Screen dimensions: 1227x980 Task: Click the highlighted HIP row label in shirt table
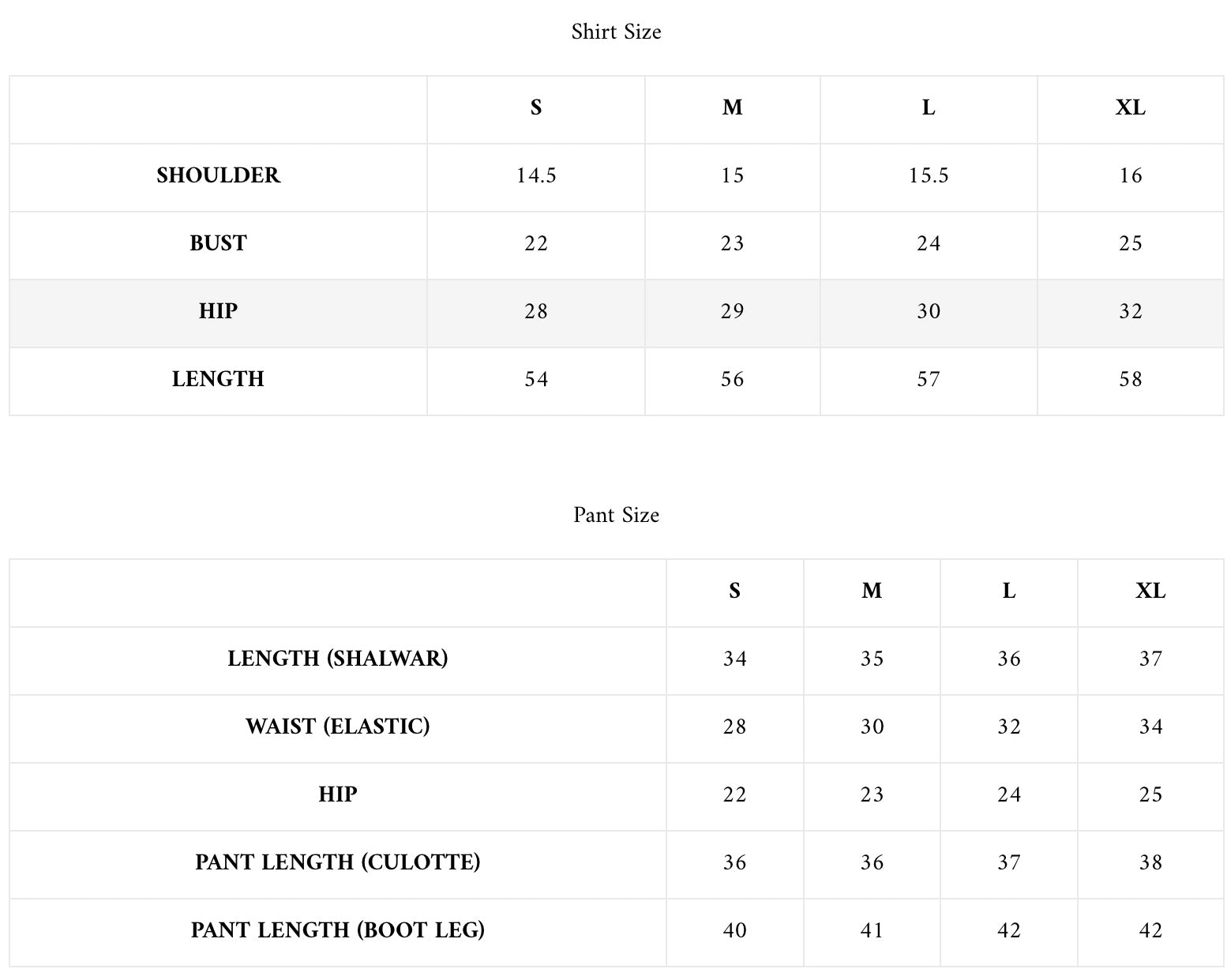coord(218,311)
